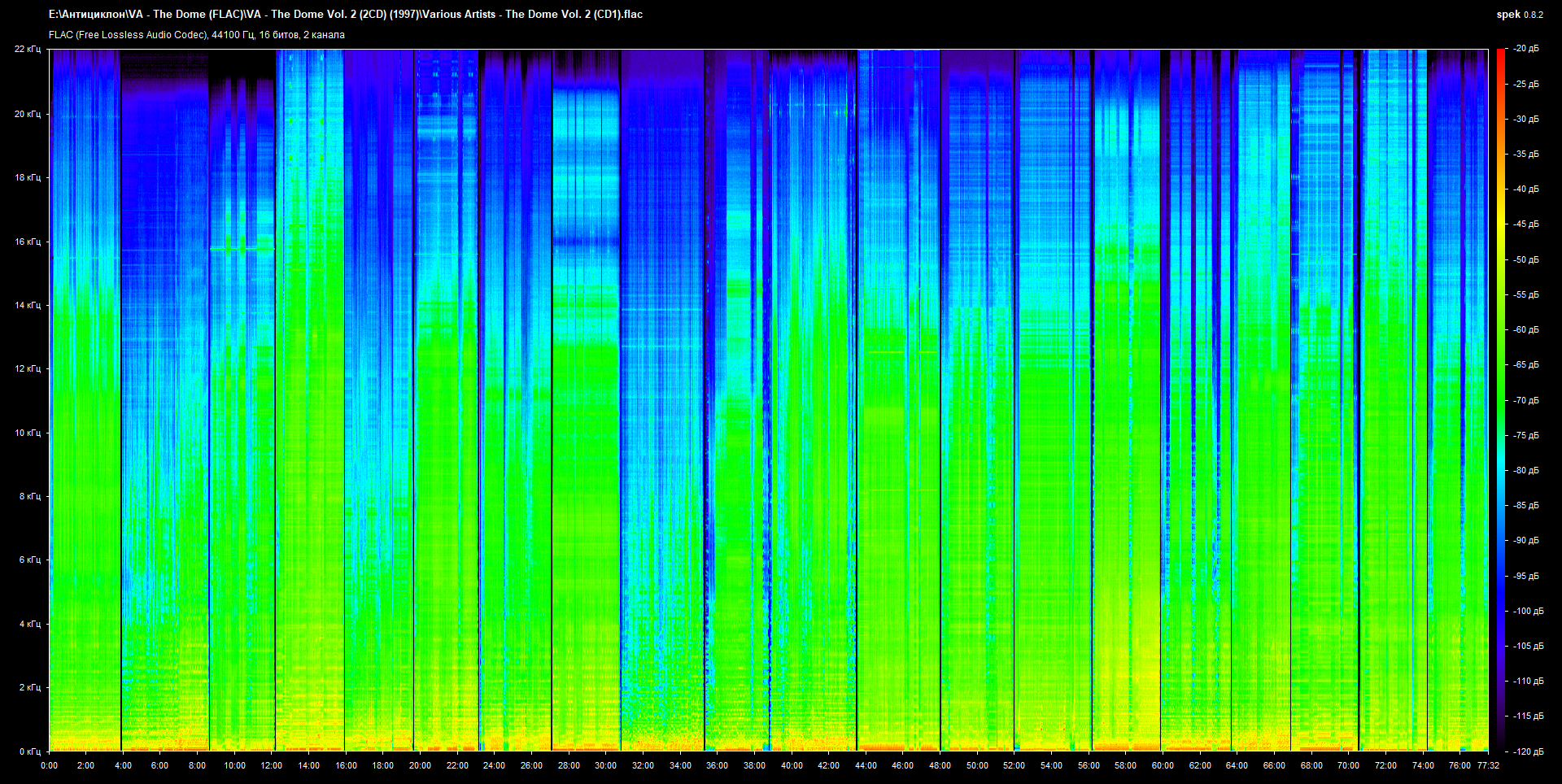Click the 20:00 tick on time axis
This screenshot has width=1562, height=784.
point(420,765)
